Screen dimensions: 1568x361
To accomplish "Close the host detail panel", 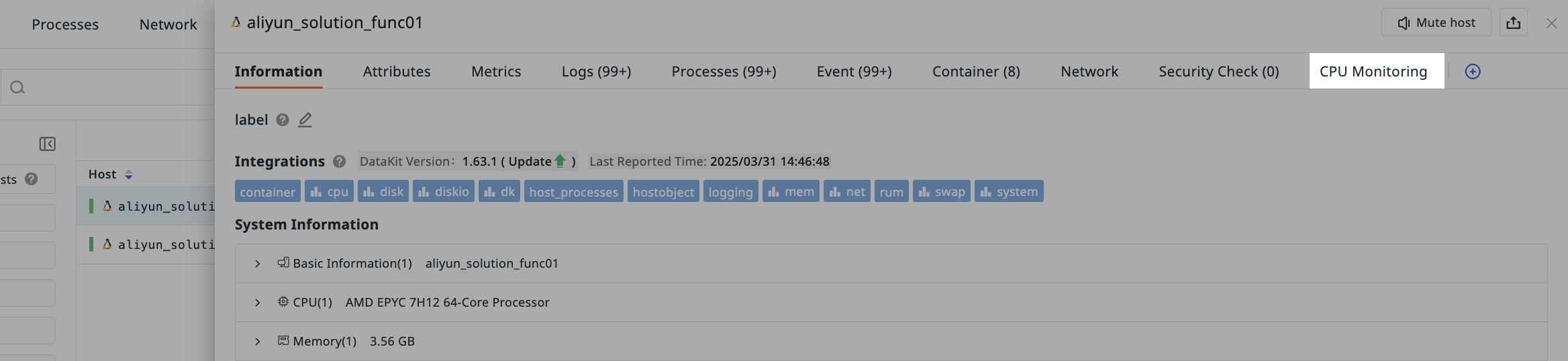I will pos(1551,23).
